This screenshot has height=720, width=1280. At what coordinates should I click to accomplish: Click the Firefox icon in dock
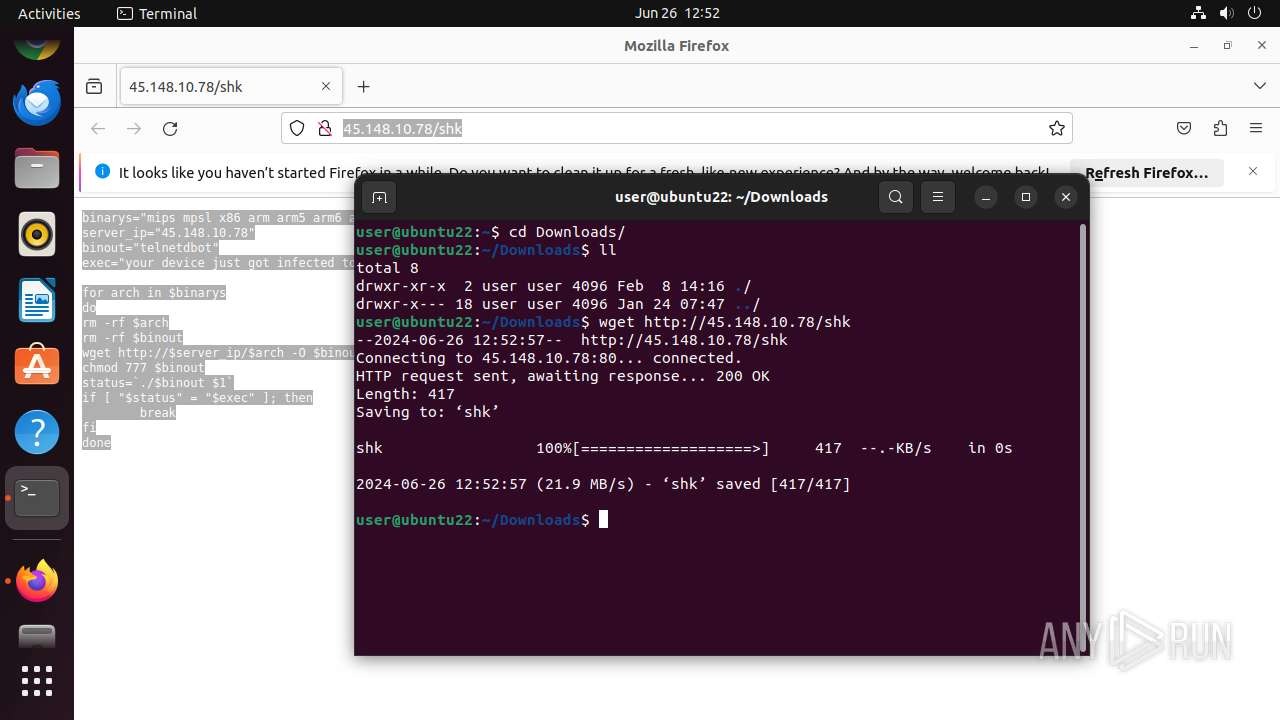point(37,581)
